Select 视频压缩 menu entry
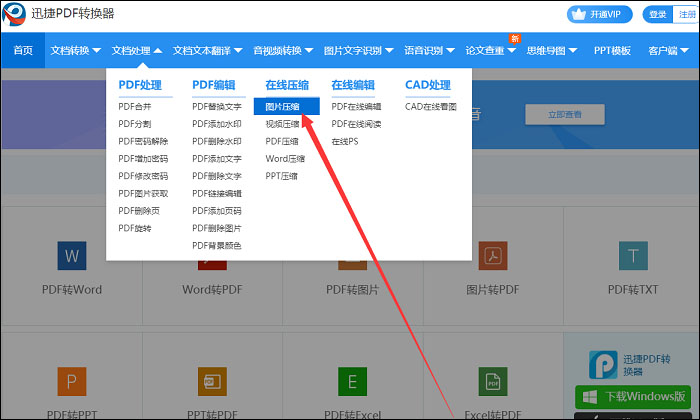Image resolution: width=700 pixels, height=420 pixels. coord(282,124)
